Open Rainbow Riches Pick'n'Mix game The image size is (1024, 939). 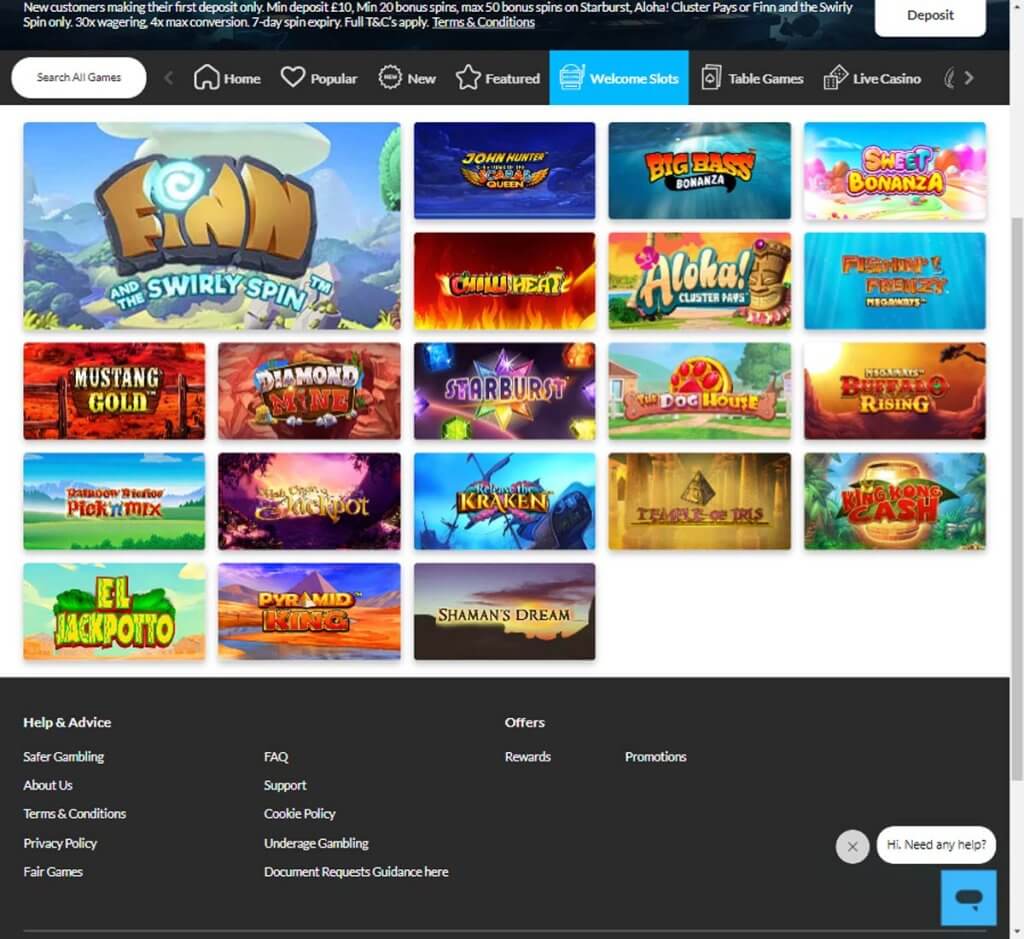click(114, 501)
